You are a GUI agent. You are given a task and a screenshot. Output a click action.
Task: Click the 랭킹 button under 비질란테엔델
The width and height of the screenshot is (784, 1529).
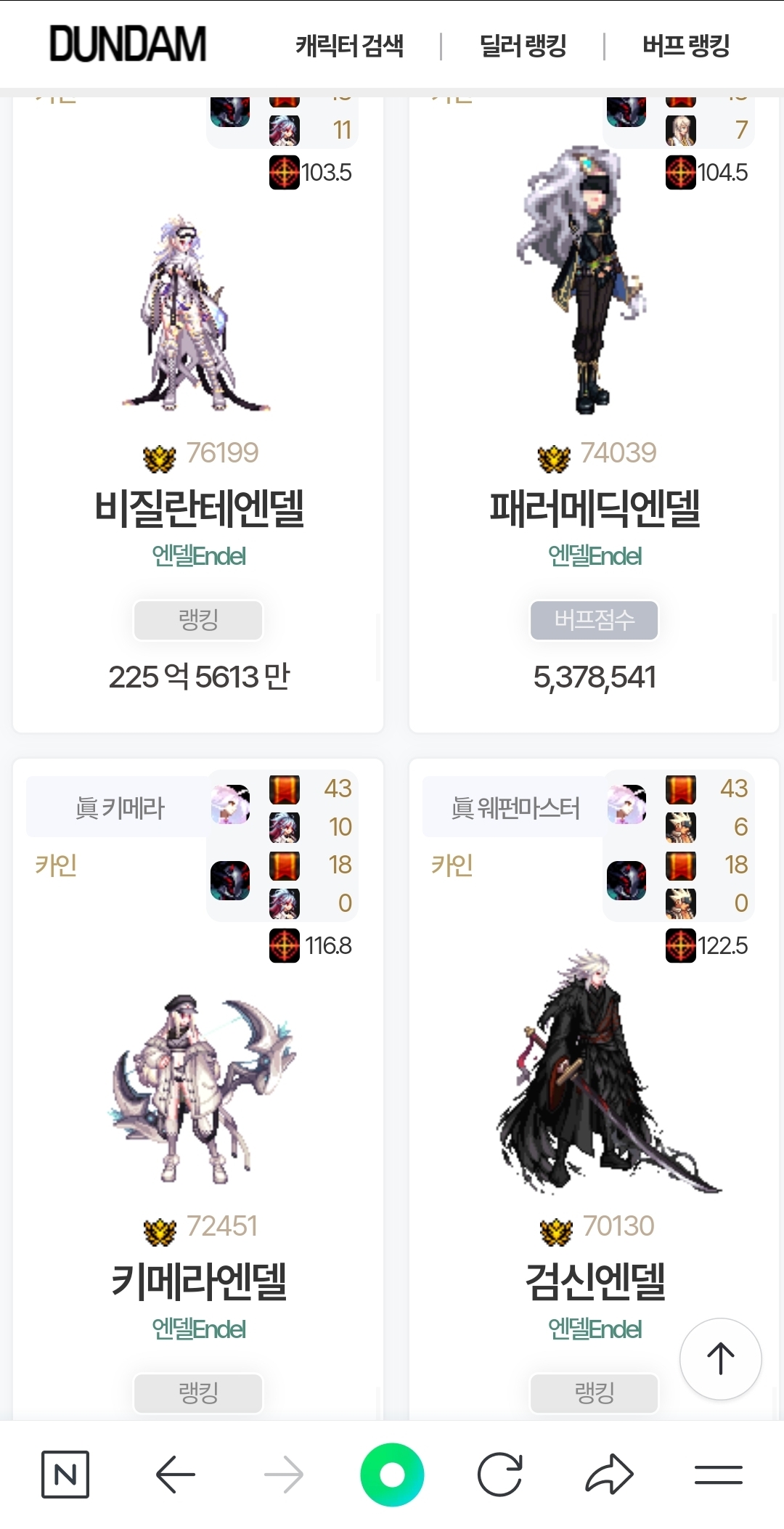coord(198,620)
